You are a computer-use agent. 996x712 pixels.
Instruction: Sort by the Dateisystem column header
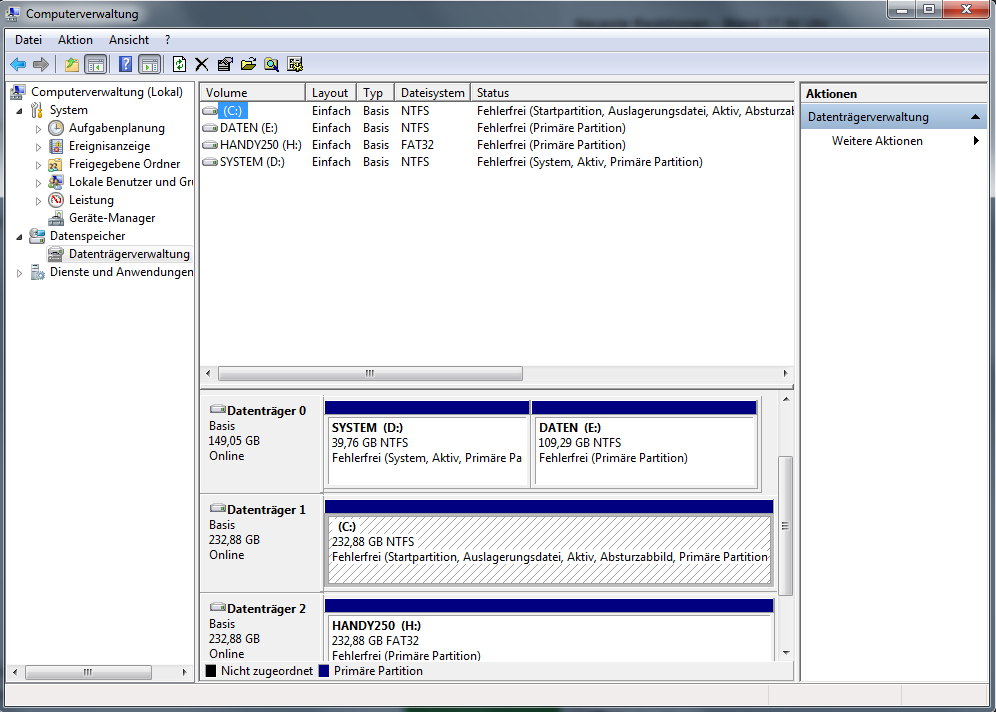point(432,93)
